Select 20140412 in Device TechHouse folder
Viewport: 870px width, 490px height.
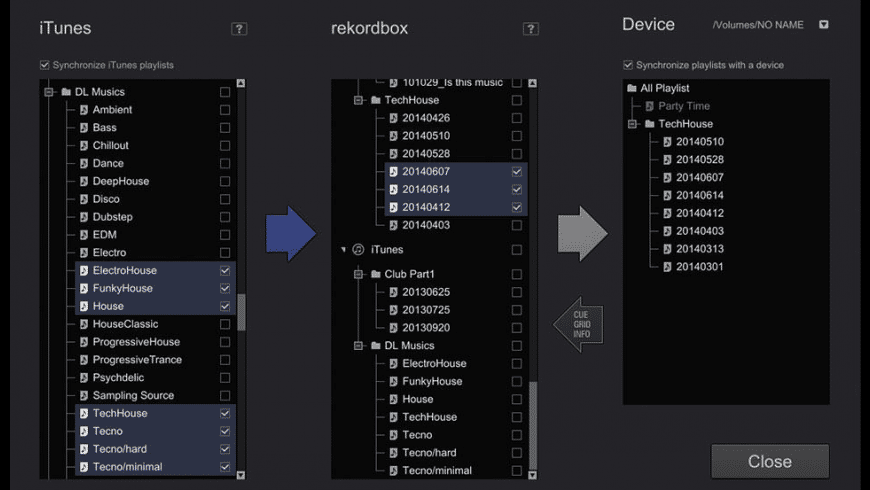700,213
